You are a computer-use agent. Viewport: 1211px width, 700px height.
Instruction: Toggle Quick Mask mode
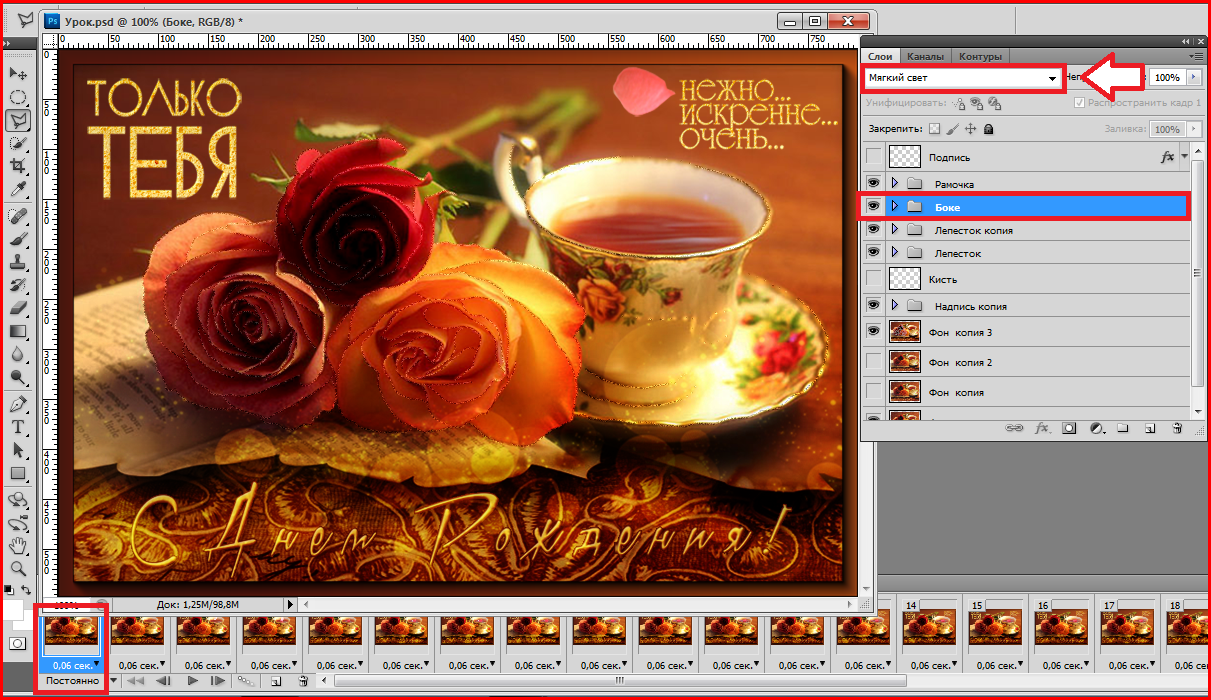click(17, 643)
